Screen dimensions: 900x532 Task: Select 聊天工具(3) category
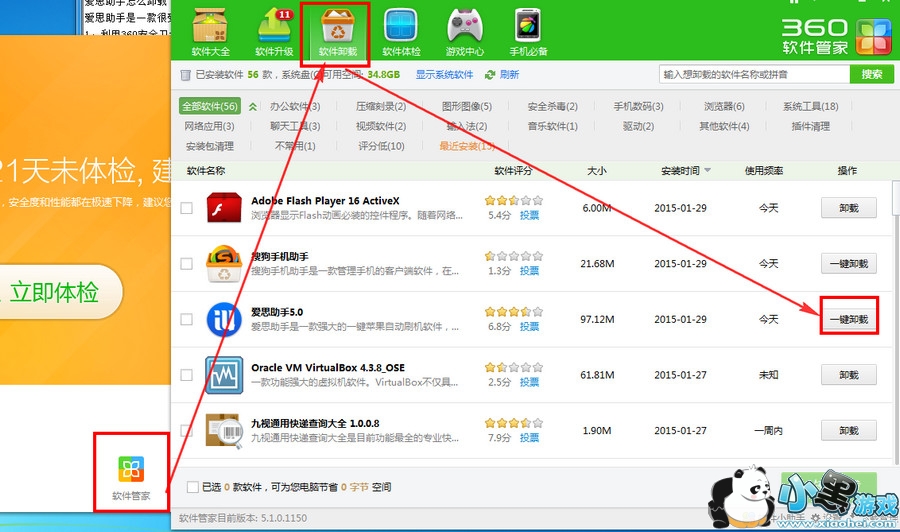(x=295, y=126)
